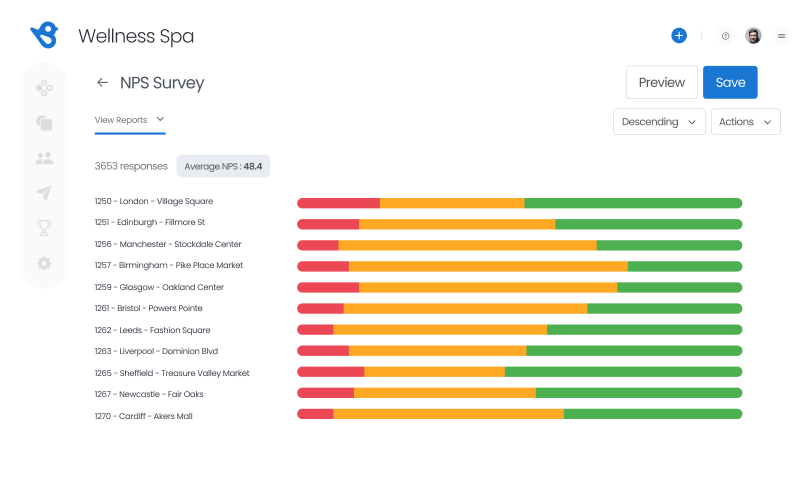Click green segment of Sheffield bar
Screen dimensions: 812x484
pos(624,372)
